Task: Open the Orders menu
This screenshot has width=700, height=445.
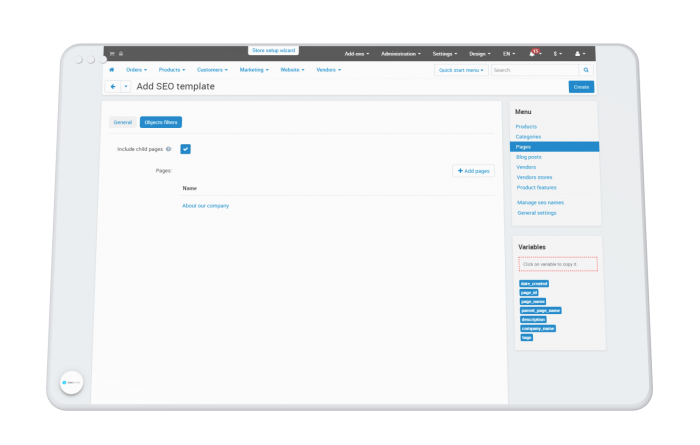Action: [136, 70]
